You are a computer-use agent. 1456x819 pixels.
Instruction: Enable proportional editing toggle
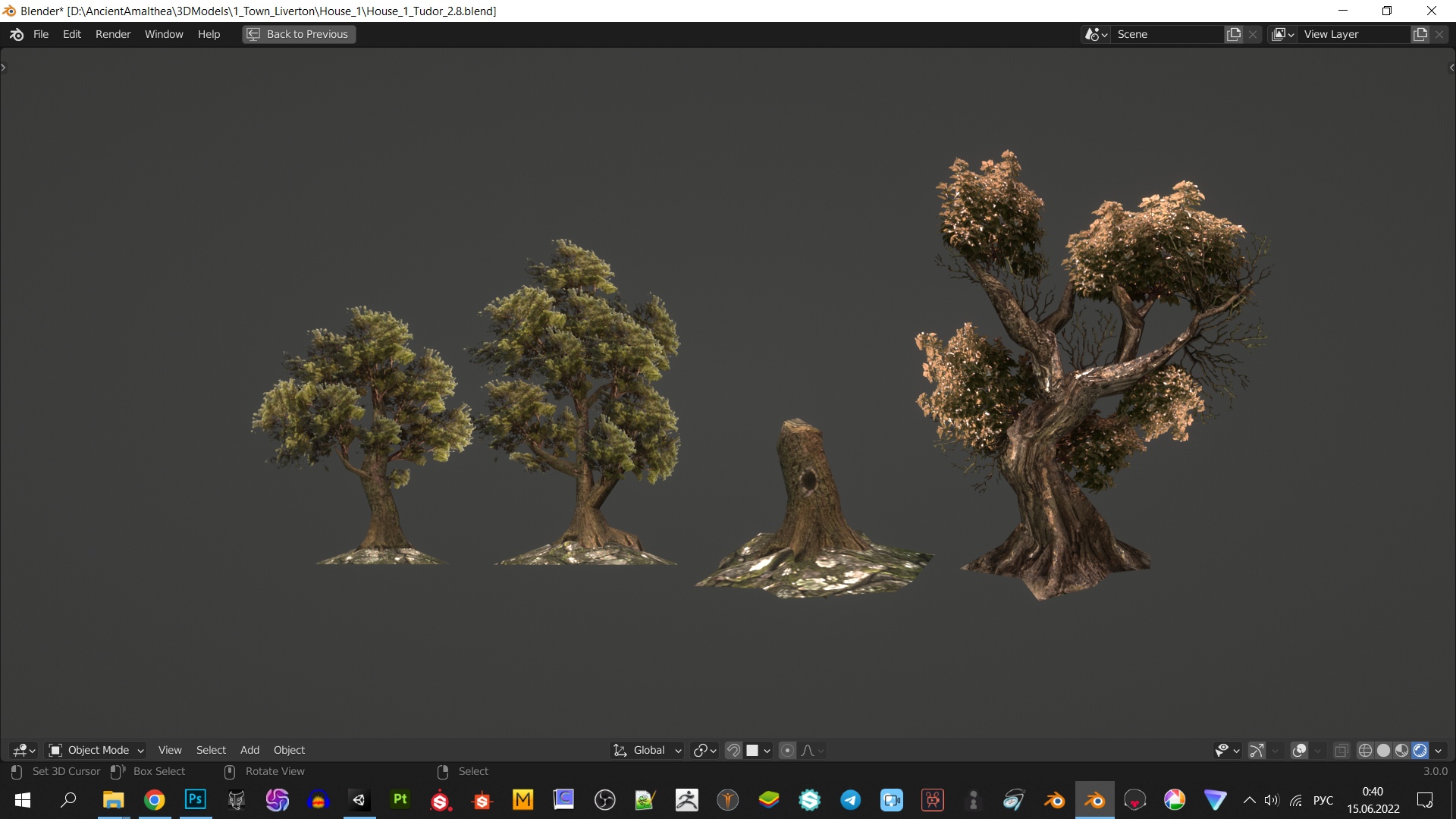(x=787, y=750)
